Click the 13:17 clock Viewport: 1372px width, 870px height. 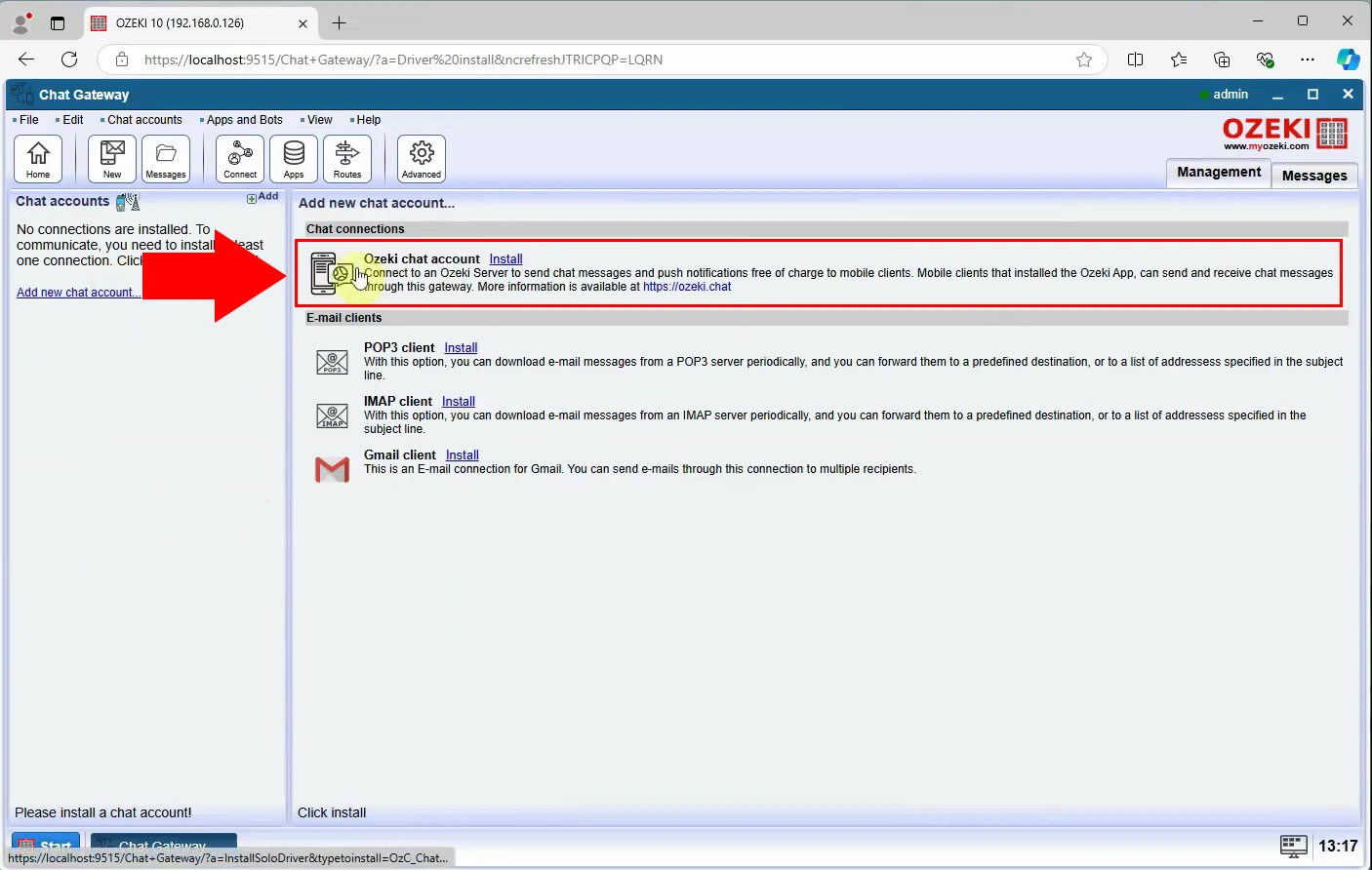click(x=1338, y=847)
